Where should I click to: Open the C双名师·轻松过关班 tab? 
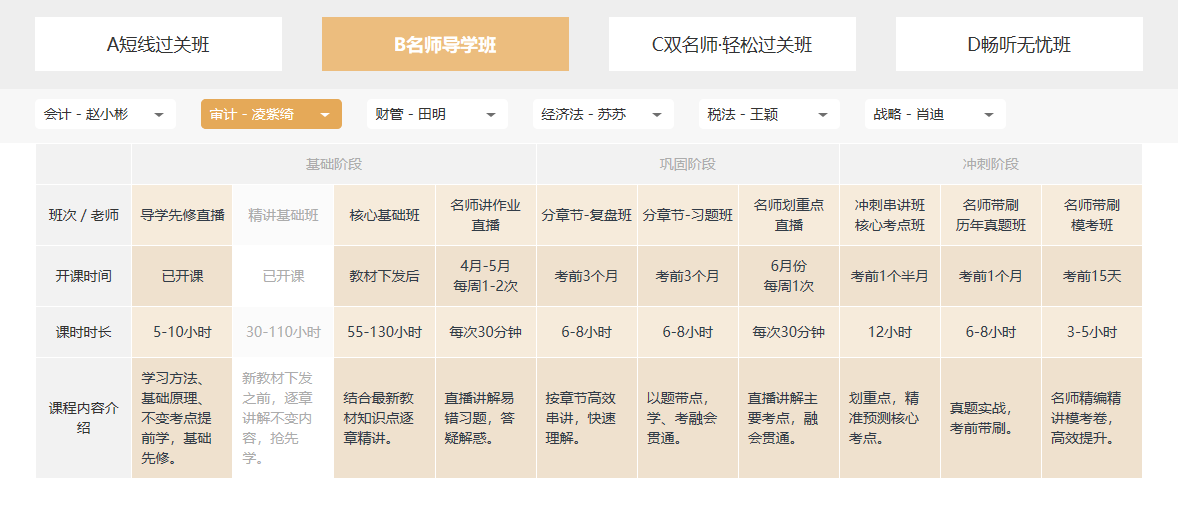coord(732,44)
